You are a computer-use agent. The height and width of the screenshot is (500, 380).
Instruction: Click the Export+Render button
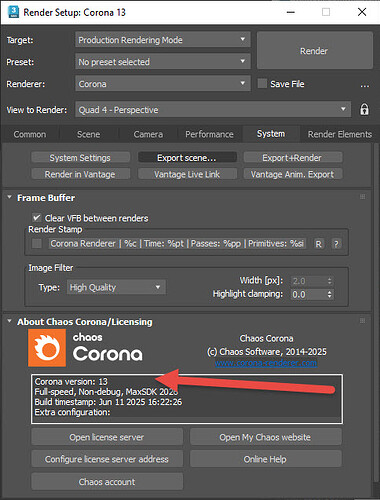coord(293,158)
